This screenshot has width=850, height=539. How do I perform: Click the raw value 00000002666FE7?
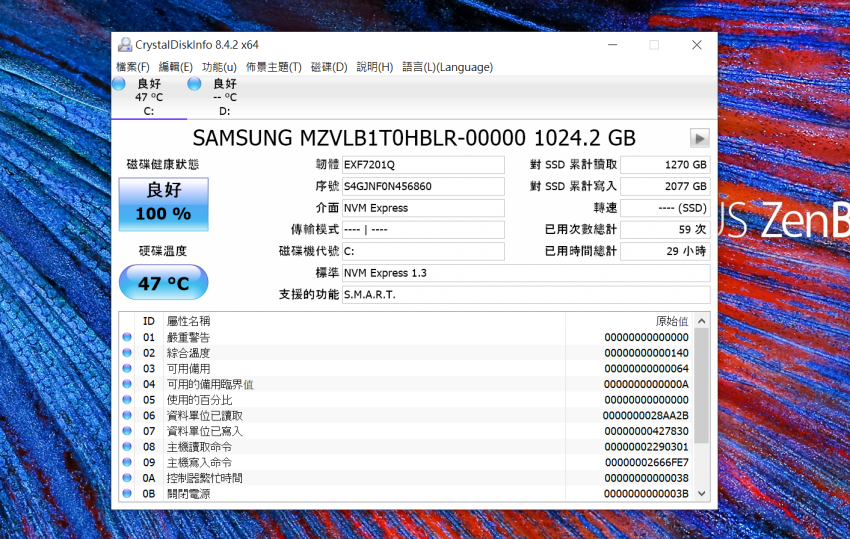point(647,463)
